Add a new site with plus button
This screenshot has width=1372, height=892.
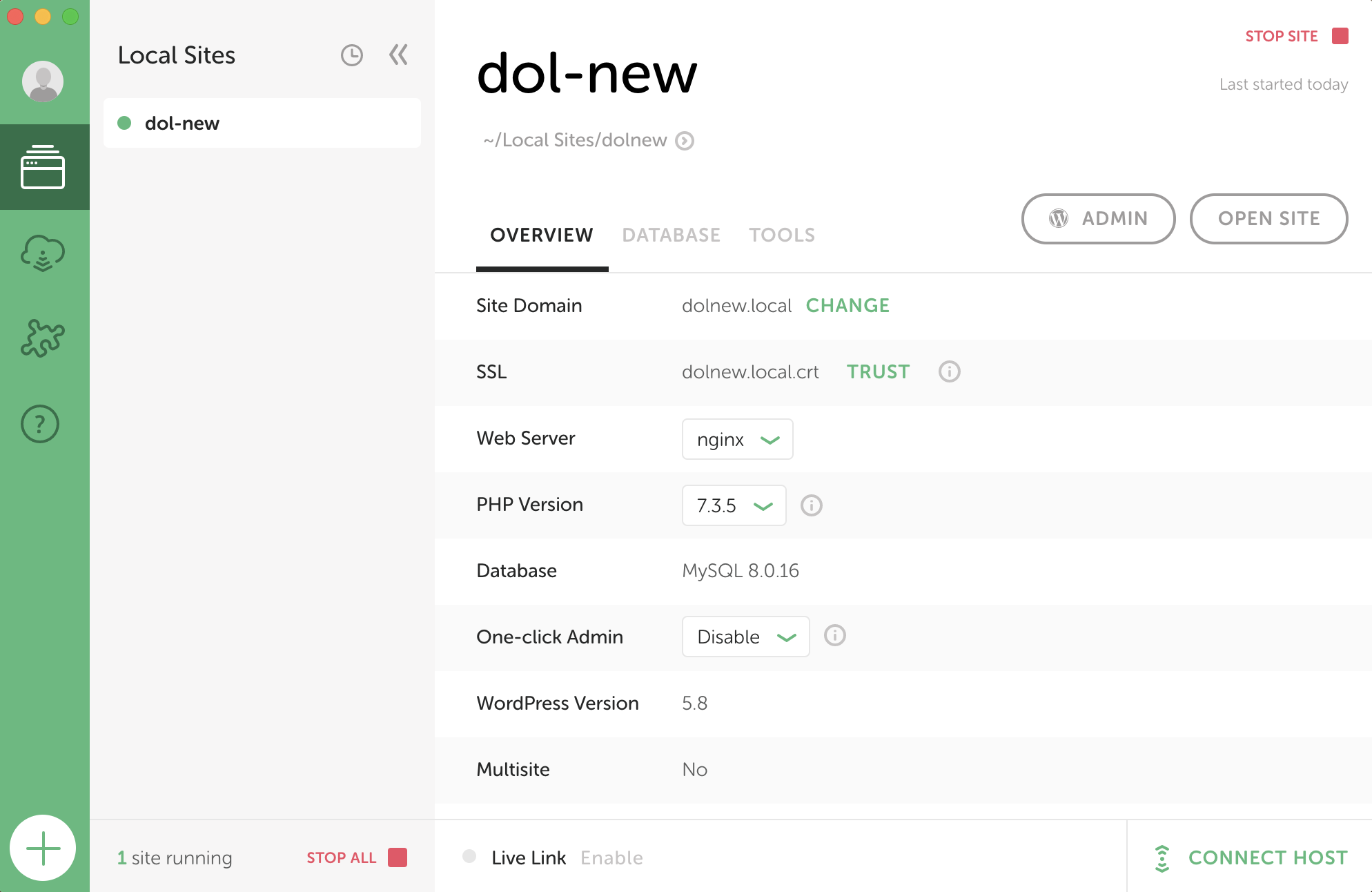point(43,848)
